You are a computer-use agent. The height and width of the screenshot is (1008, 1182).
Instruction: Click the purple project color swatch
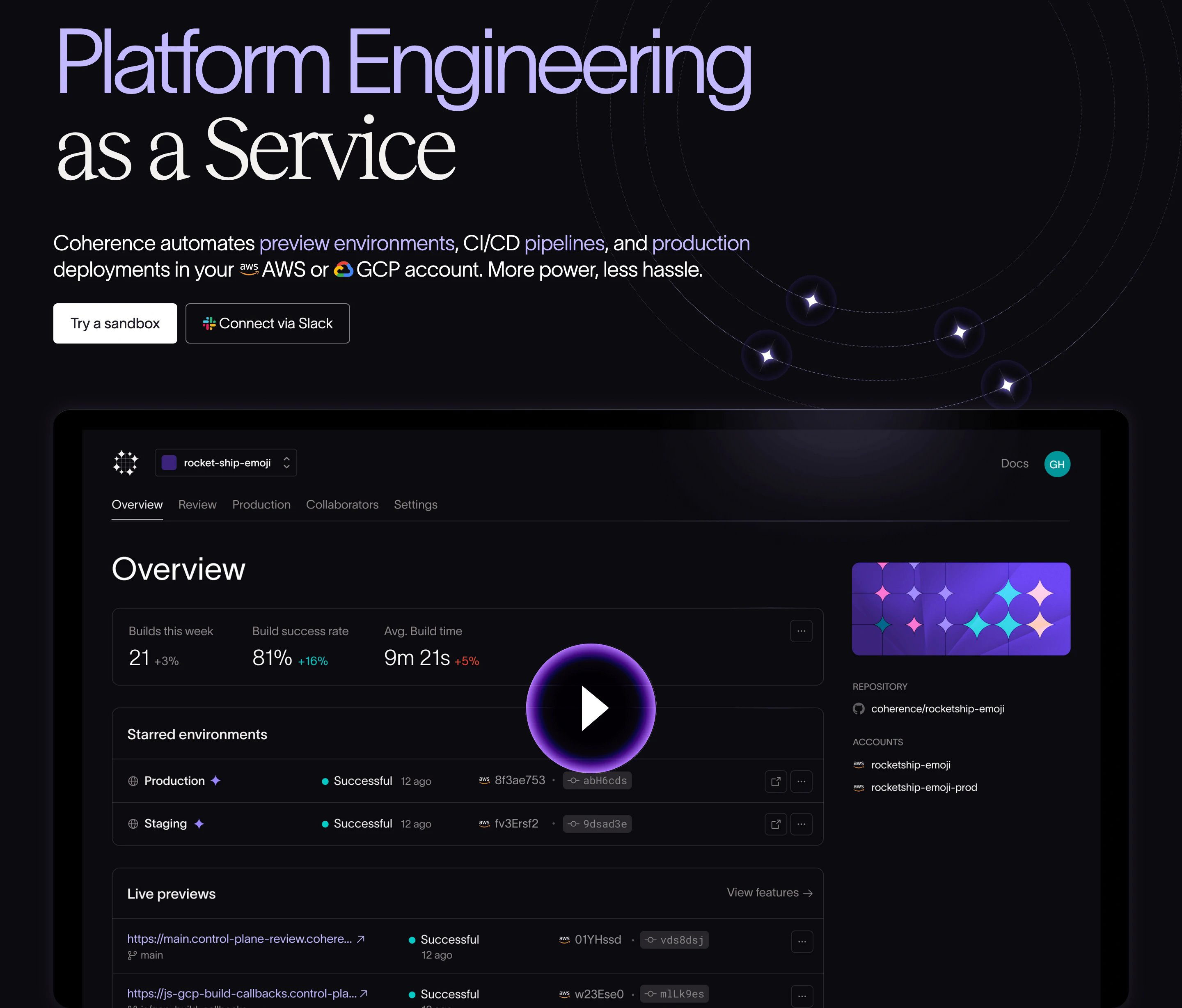pyautogui.click(x=169, y=463)
